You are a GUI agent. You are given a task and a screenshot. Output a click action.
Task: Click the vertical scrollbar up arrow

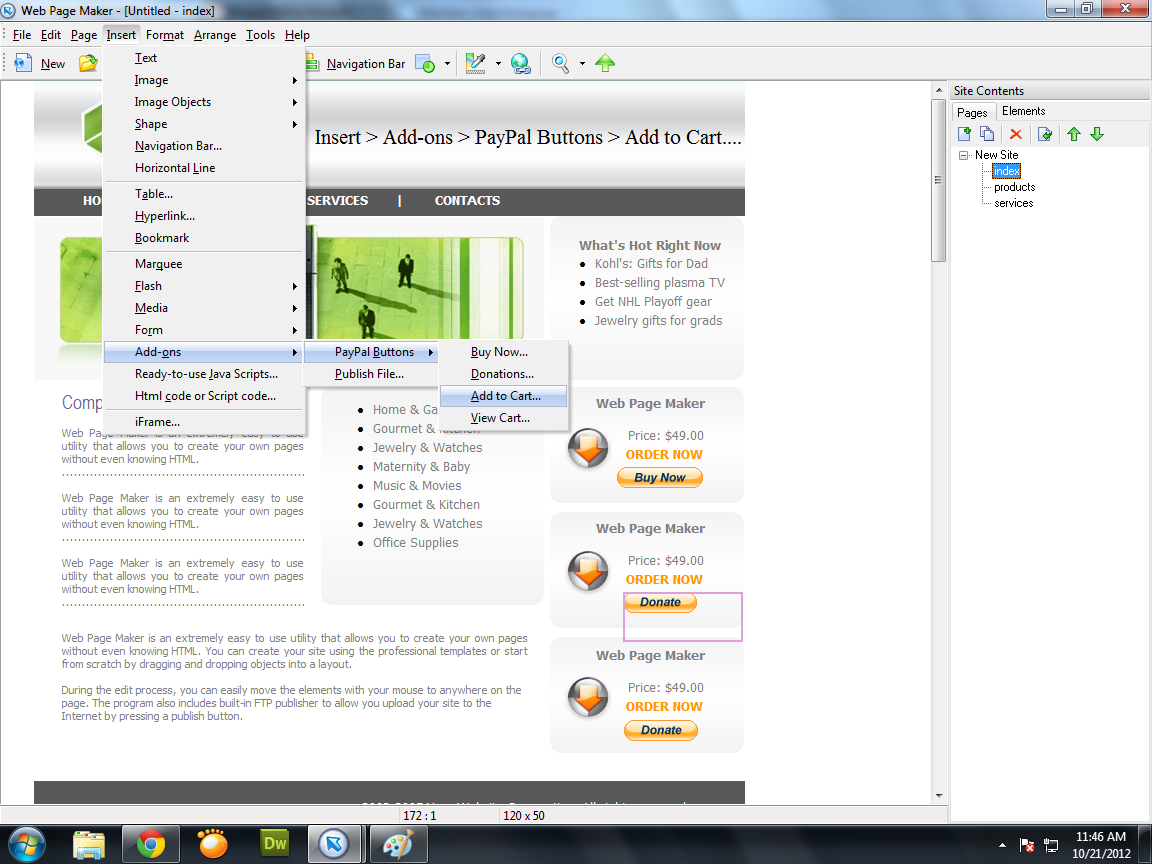(939, 90)
